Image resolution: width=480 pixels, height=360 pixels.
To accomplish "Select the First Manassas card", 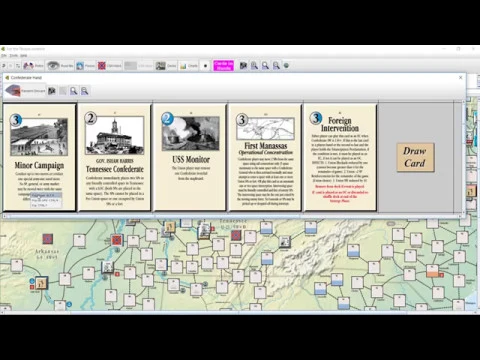I will point(265,157).
